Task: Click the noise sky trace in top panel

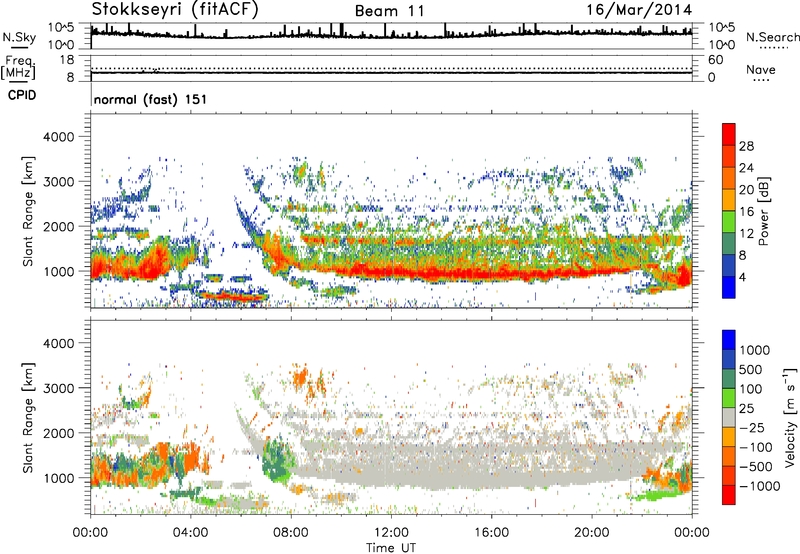Action: [x=391, y=35]
